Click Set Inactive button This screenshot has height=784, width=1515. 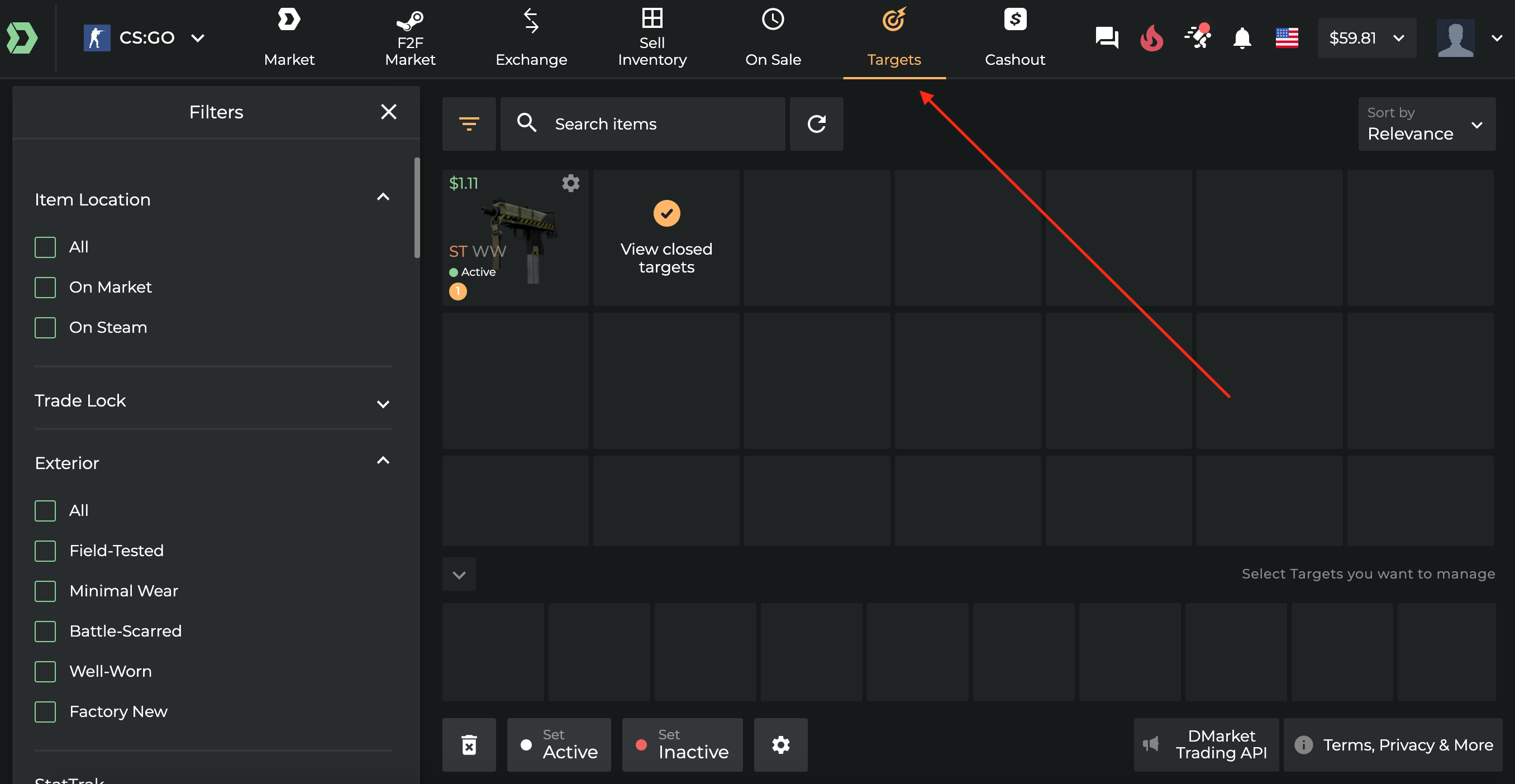682,744
